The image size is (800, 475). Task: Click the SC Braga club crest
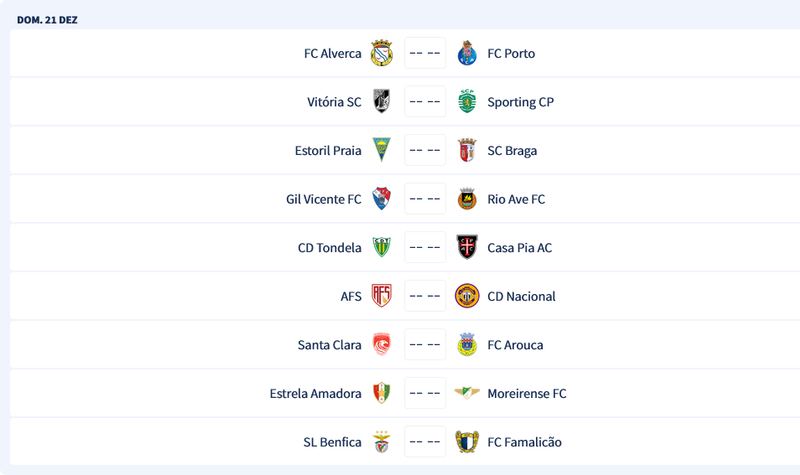pyautogui.click(x=466, y=151)
